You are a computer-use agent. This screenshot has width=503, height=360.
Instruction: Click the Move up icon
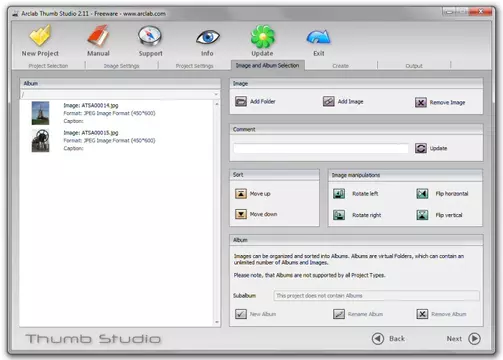tap(241, 194)
